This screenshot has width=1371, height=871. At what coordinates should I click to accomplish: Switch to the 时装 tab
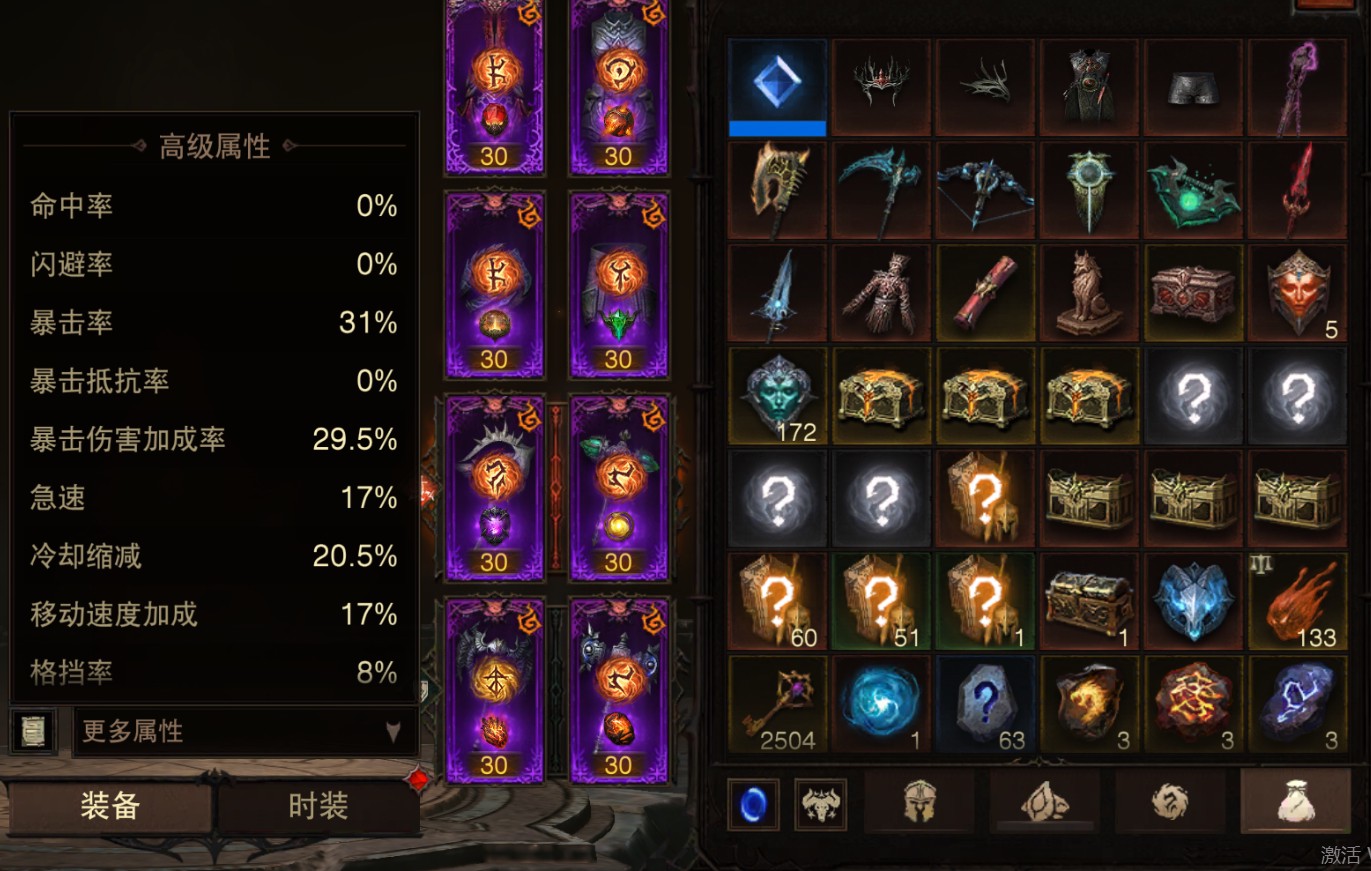point(318,806)
